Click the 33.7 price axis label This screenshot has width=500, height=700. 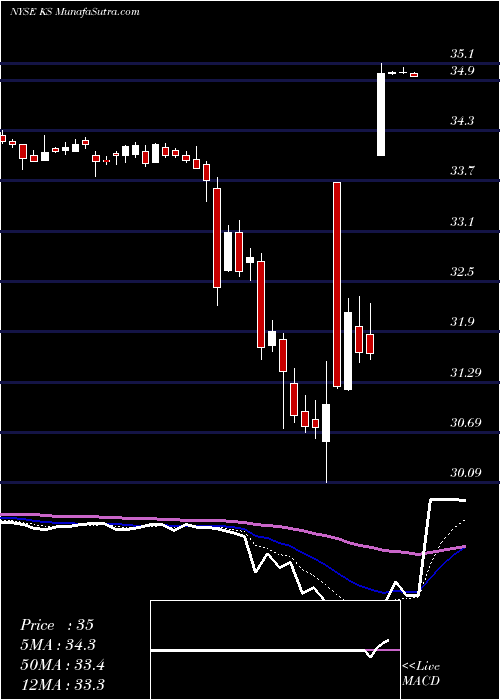462,171
